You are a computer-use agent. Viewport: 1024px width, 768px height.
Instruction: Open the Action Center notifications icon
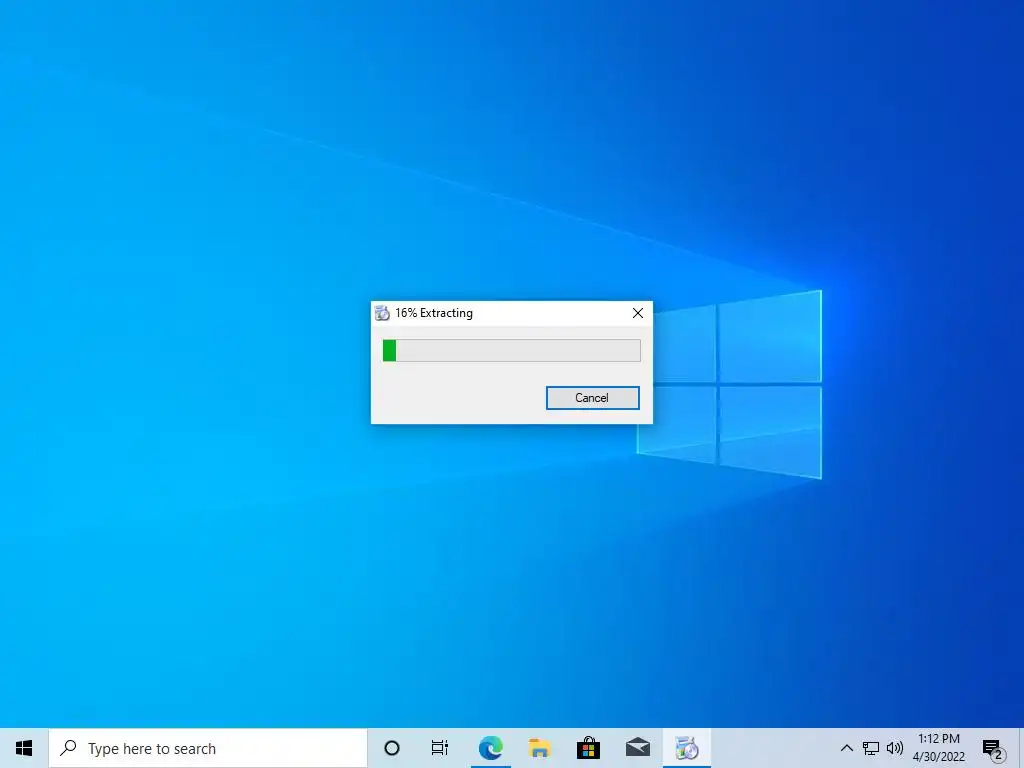pos(993,749)
